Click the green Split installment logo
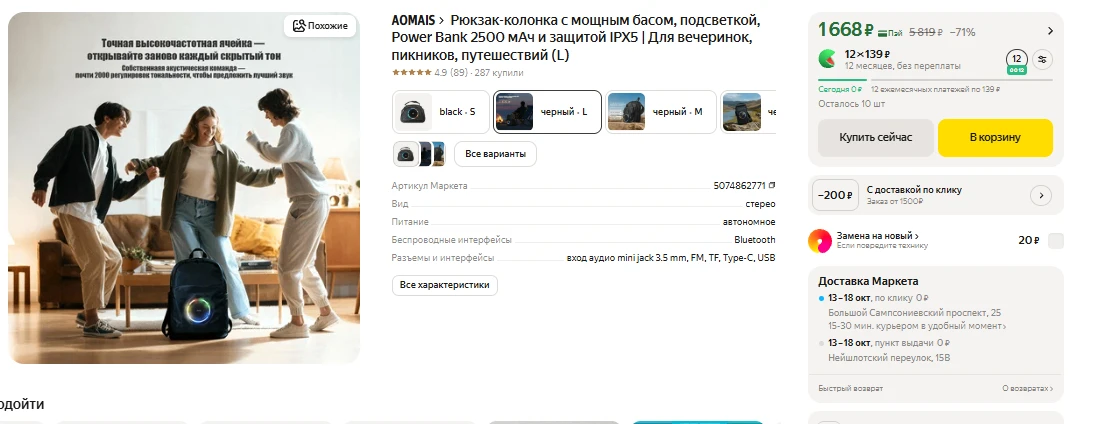This screenshot has width=1093, height=424. click(x=827, y=59)
